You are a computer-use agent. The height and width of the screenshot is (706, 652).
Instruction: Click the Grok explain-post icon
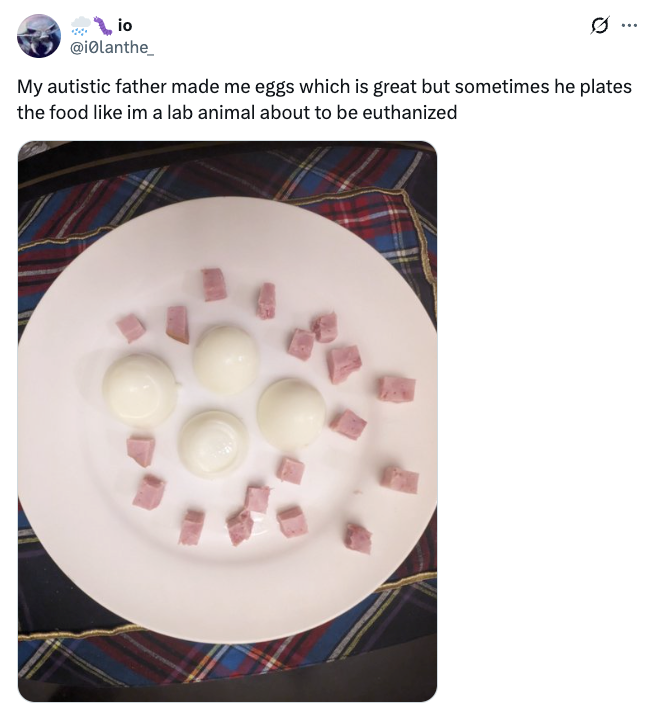pyautogui.click(x=599, y=25)
